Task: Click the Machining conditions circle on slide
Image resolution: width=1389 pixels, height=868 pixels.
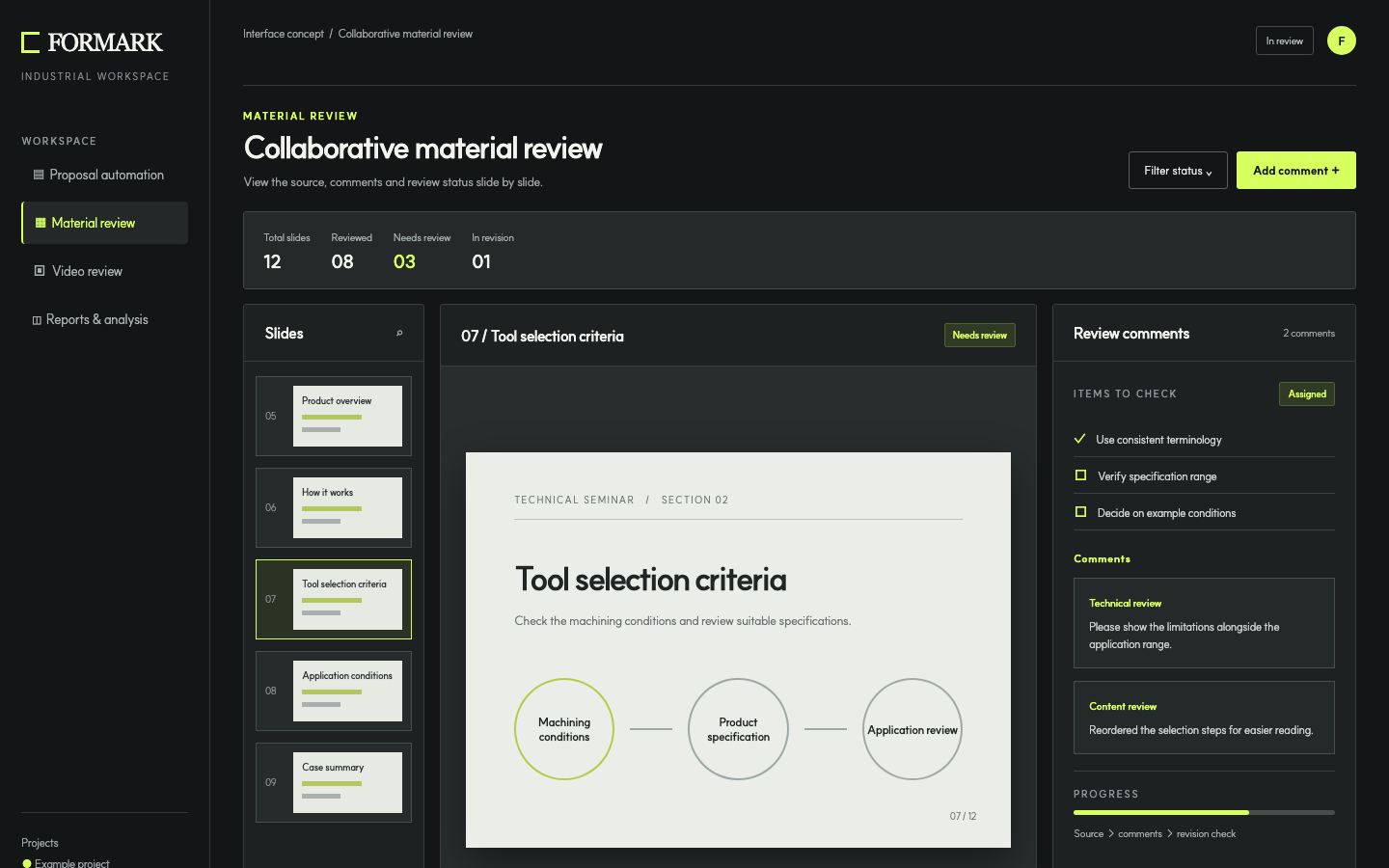Action: click(564, 729)
